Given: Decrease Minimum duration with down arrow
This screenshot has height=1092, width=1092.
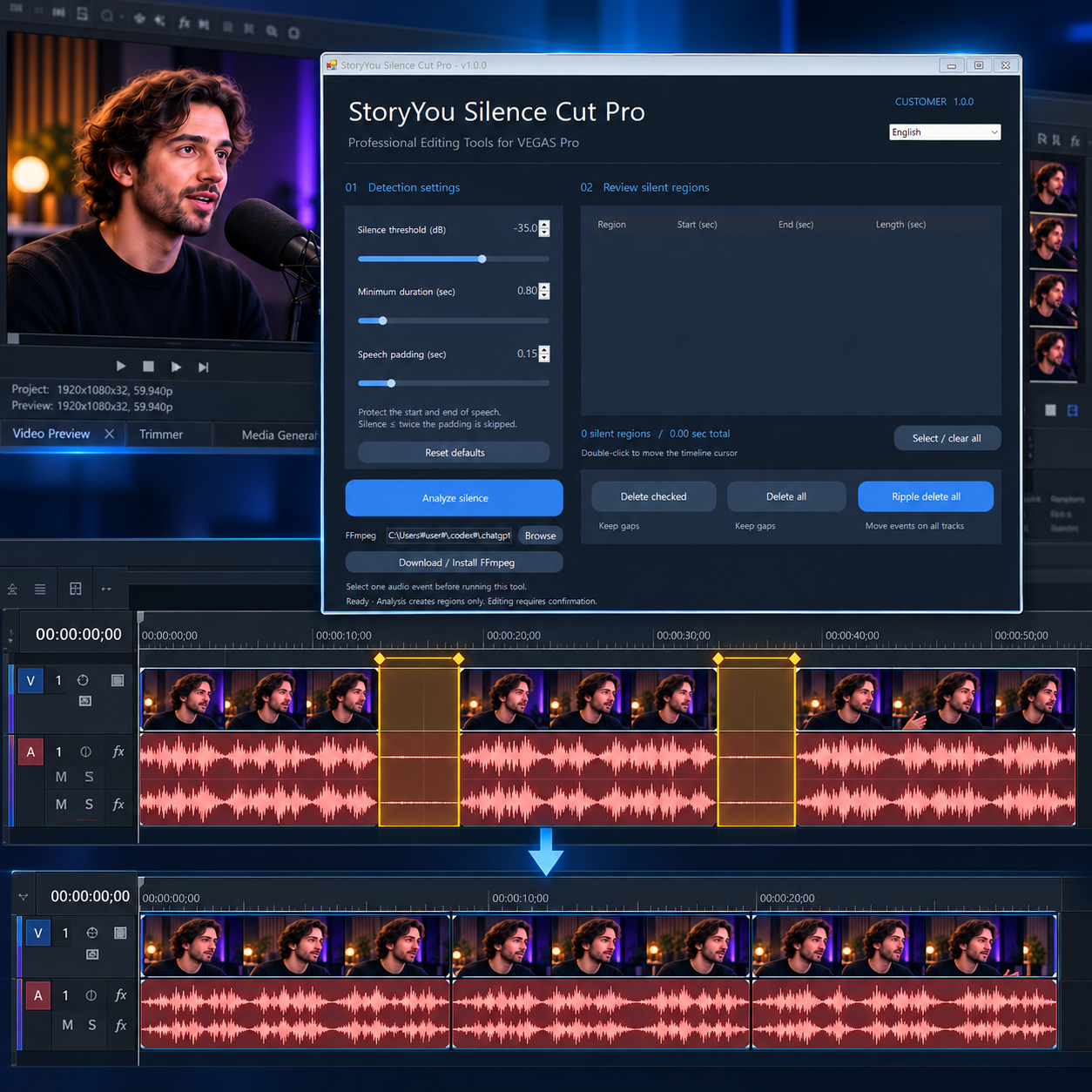Looking at the screenshot, I should click(x=544, y=295).
